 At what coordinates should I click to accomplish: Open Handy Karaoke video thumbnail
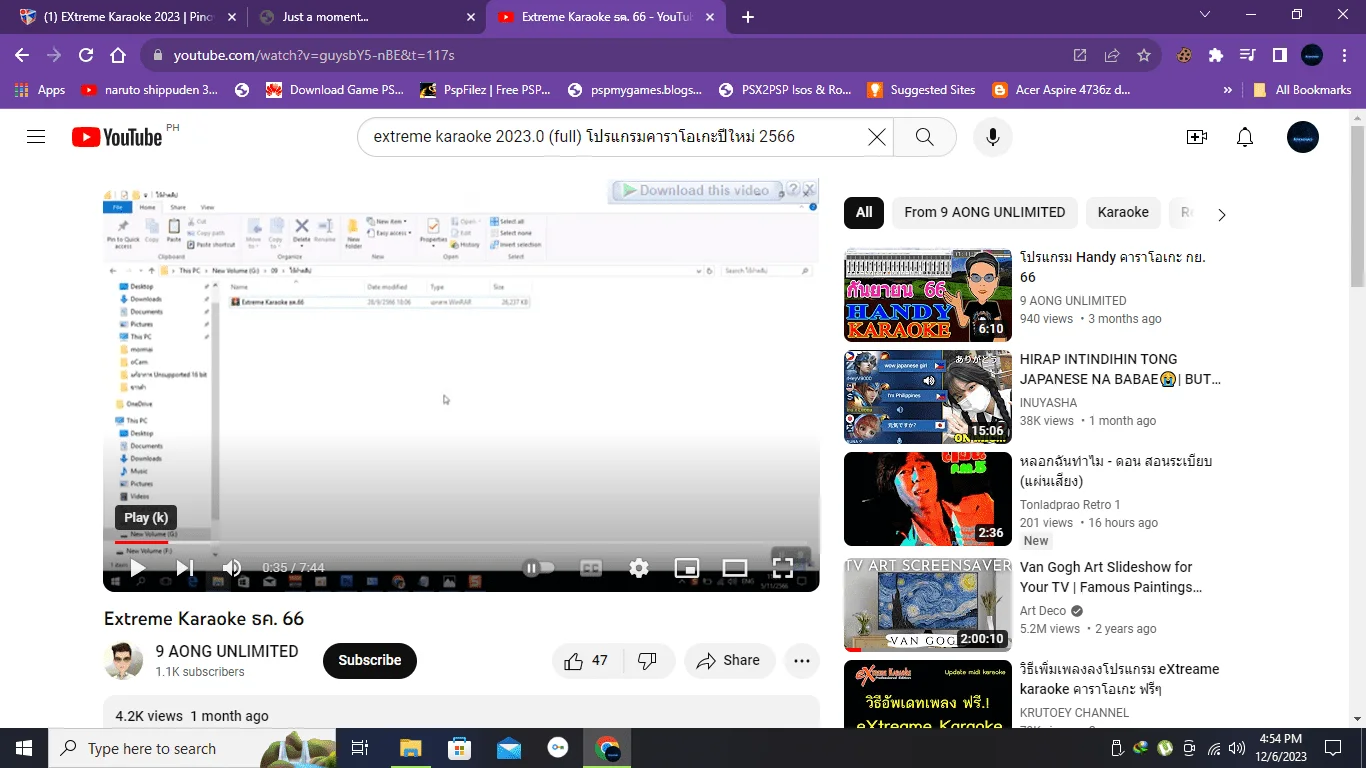pyautogui.click(x=928, y=295)
